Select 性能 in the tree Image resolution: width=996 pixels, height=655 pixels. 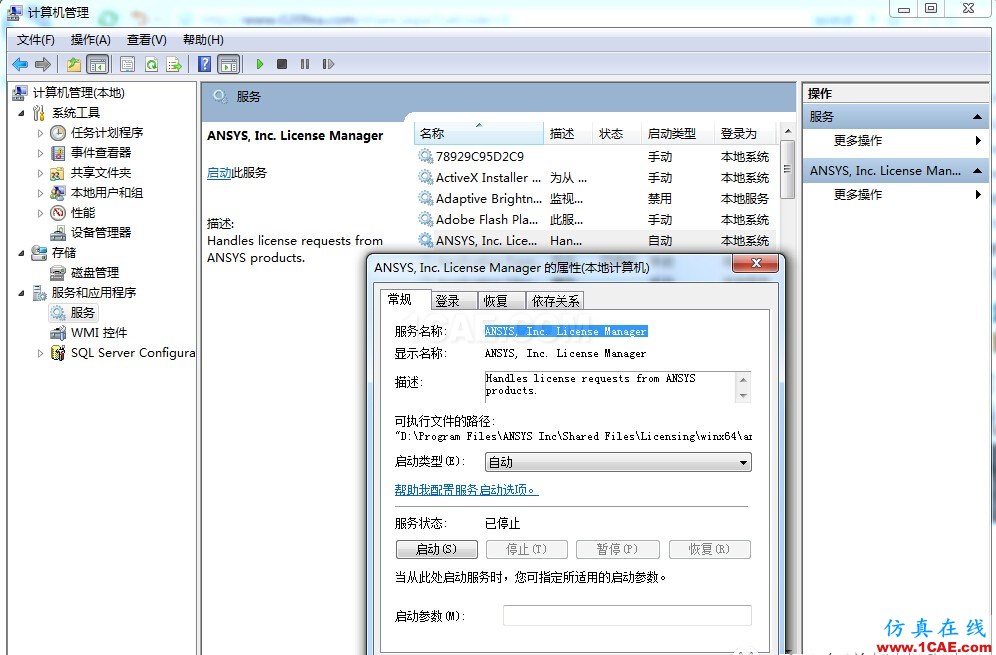(x=83, y=212)
